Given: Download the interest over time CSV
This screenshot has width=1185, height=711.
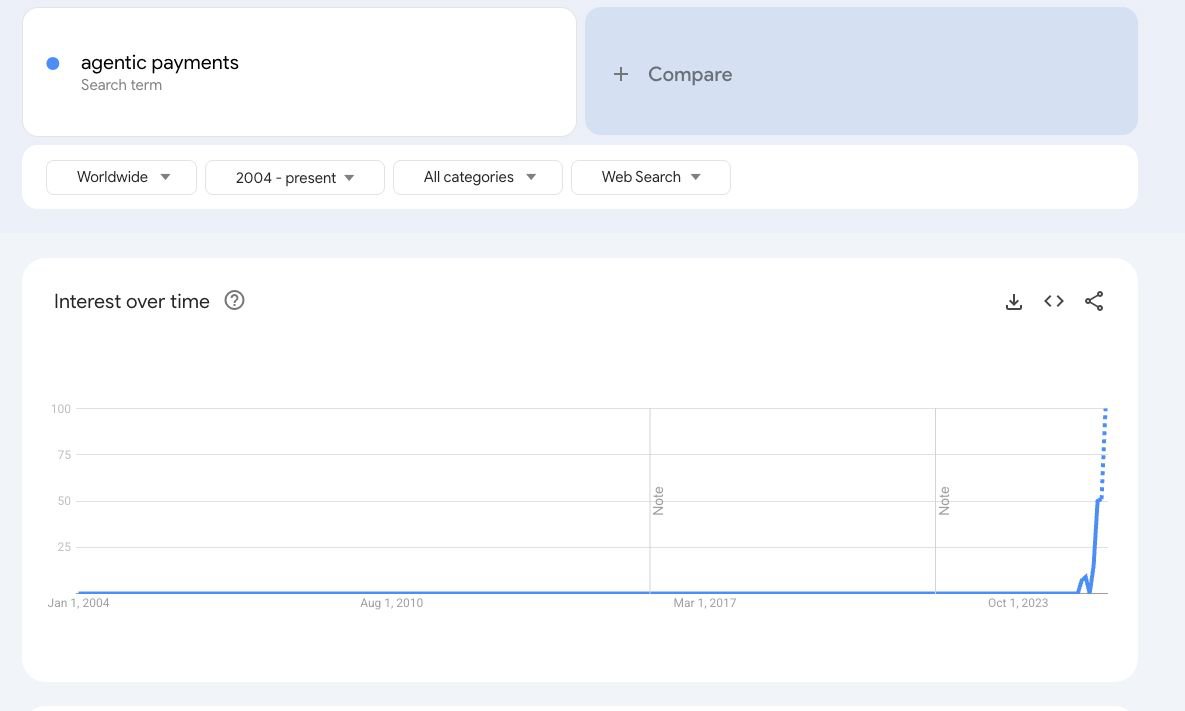Looking at the screenshot, I should coord(1013,301).
